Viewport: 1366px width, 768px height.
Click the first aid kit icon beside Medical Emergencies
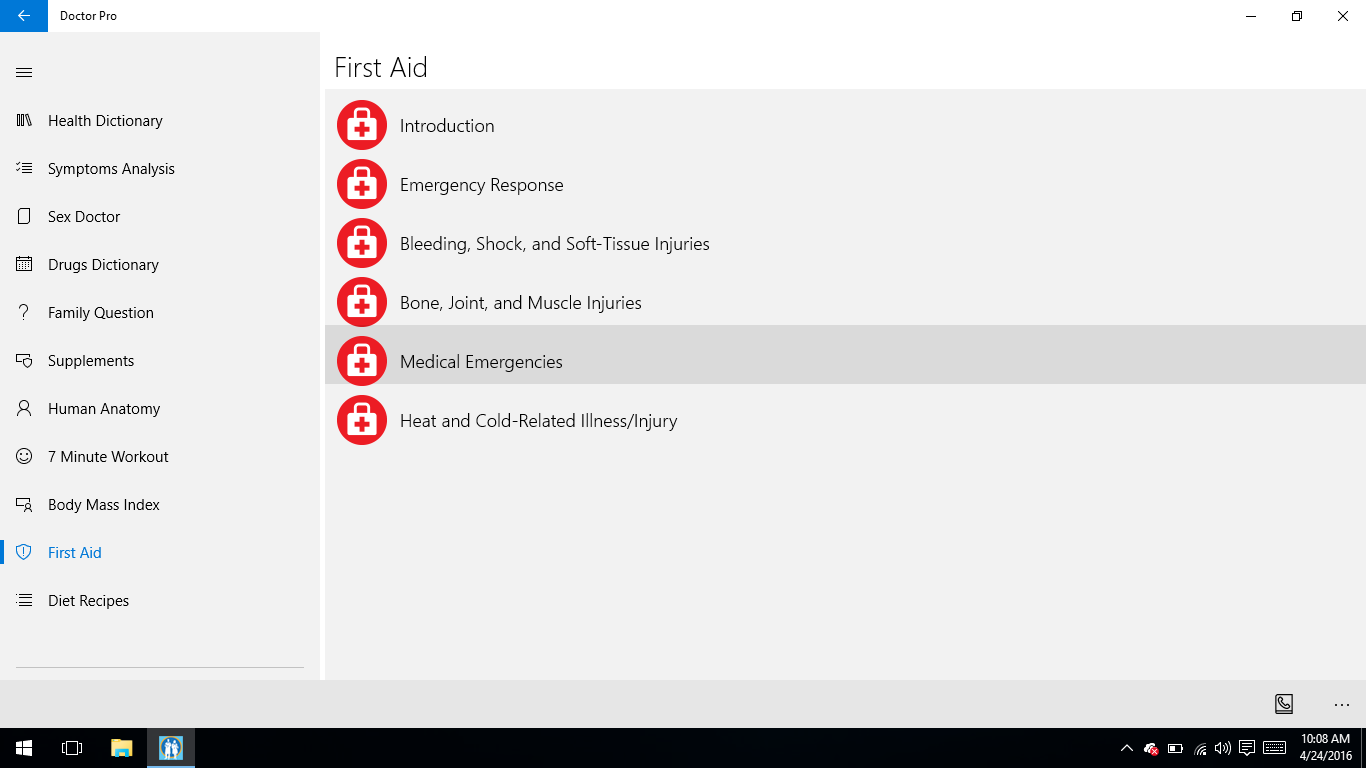click(362, 361)
